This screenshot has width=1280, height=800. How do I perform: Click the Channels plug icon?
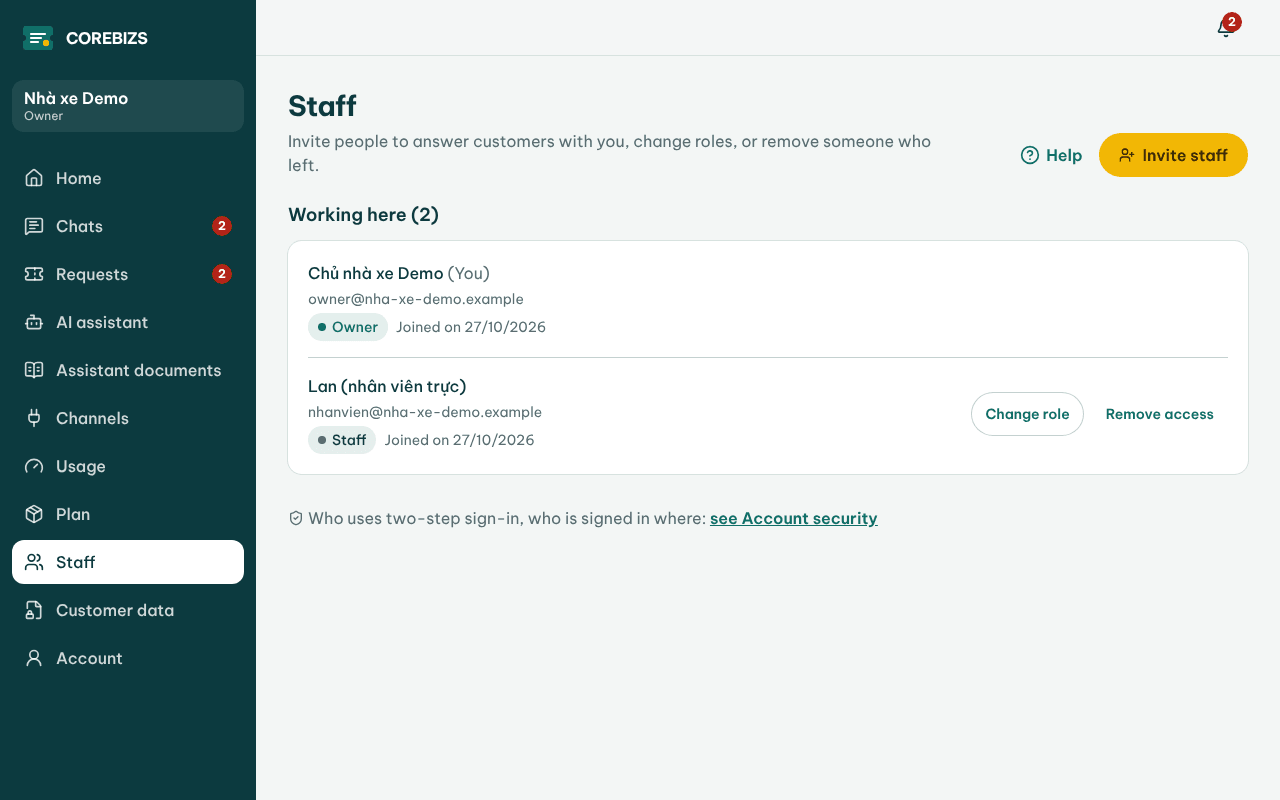tap(34, 418)
